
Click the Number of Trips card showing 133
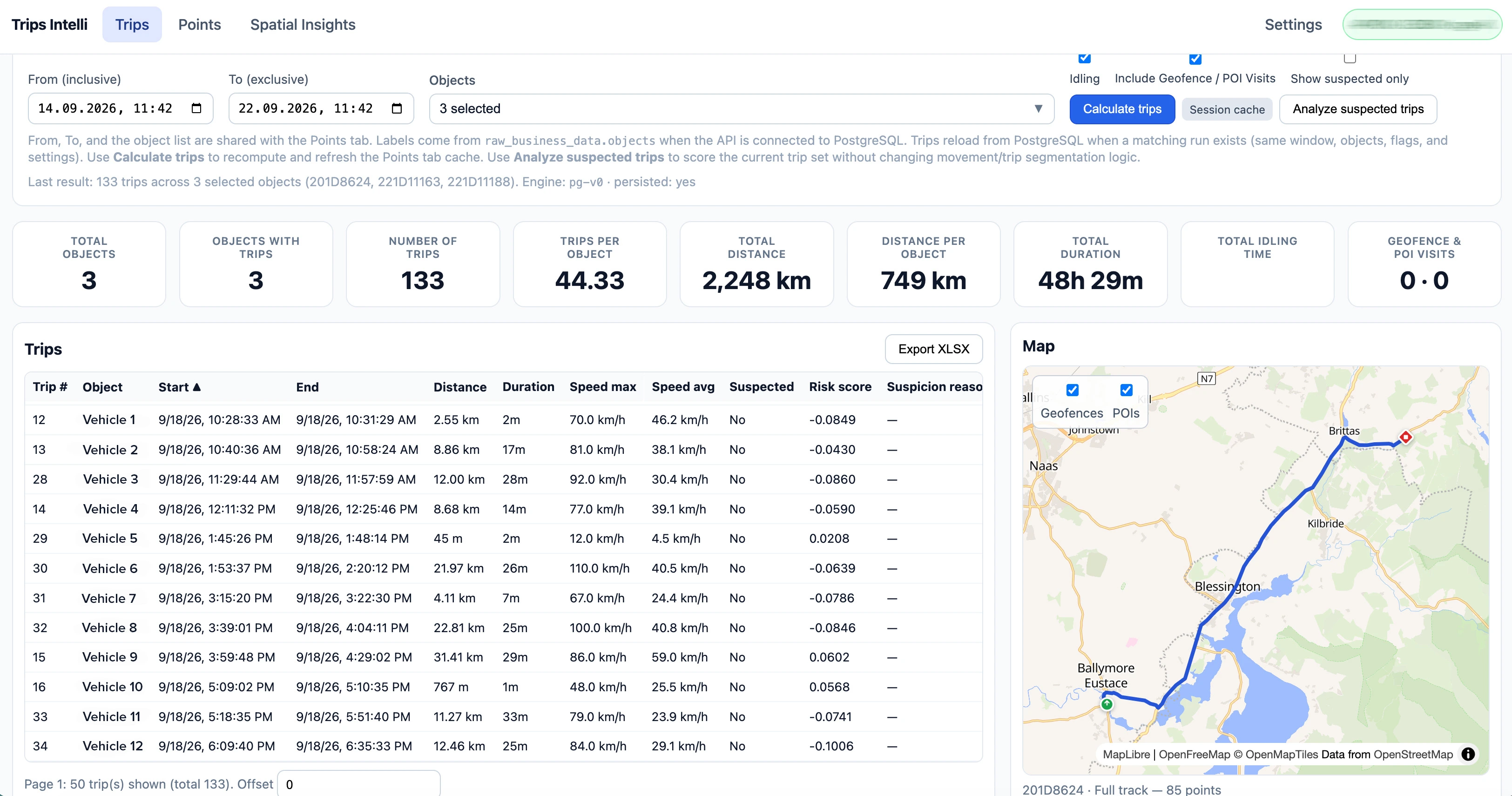pos(423,264)
